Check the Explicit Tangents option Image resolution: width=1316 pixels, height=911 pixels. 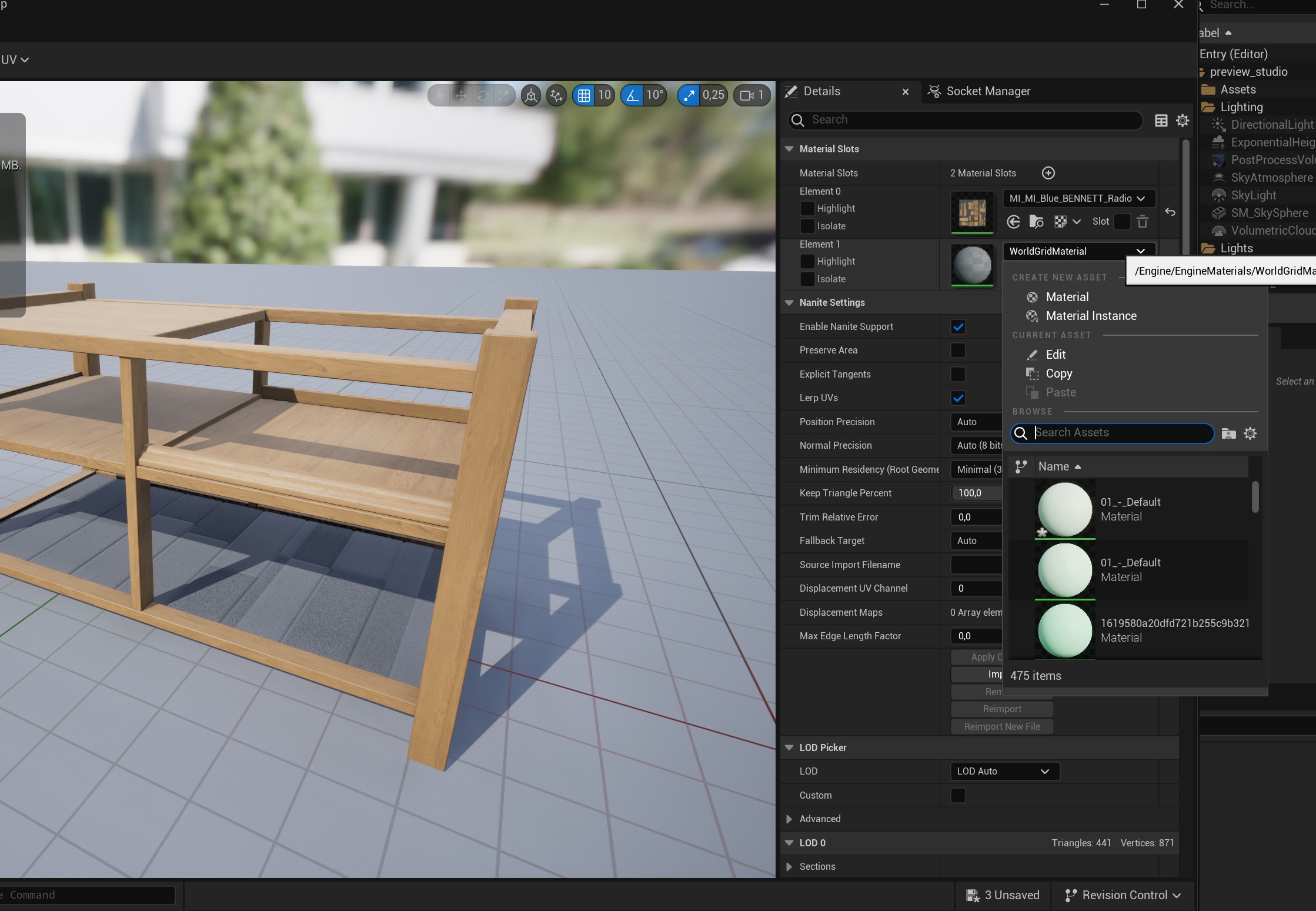[x=958, y=374]
